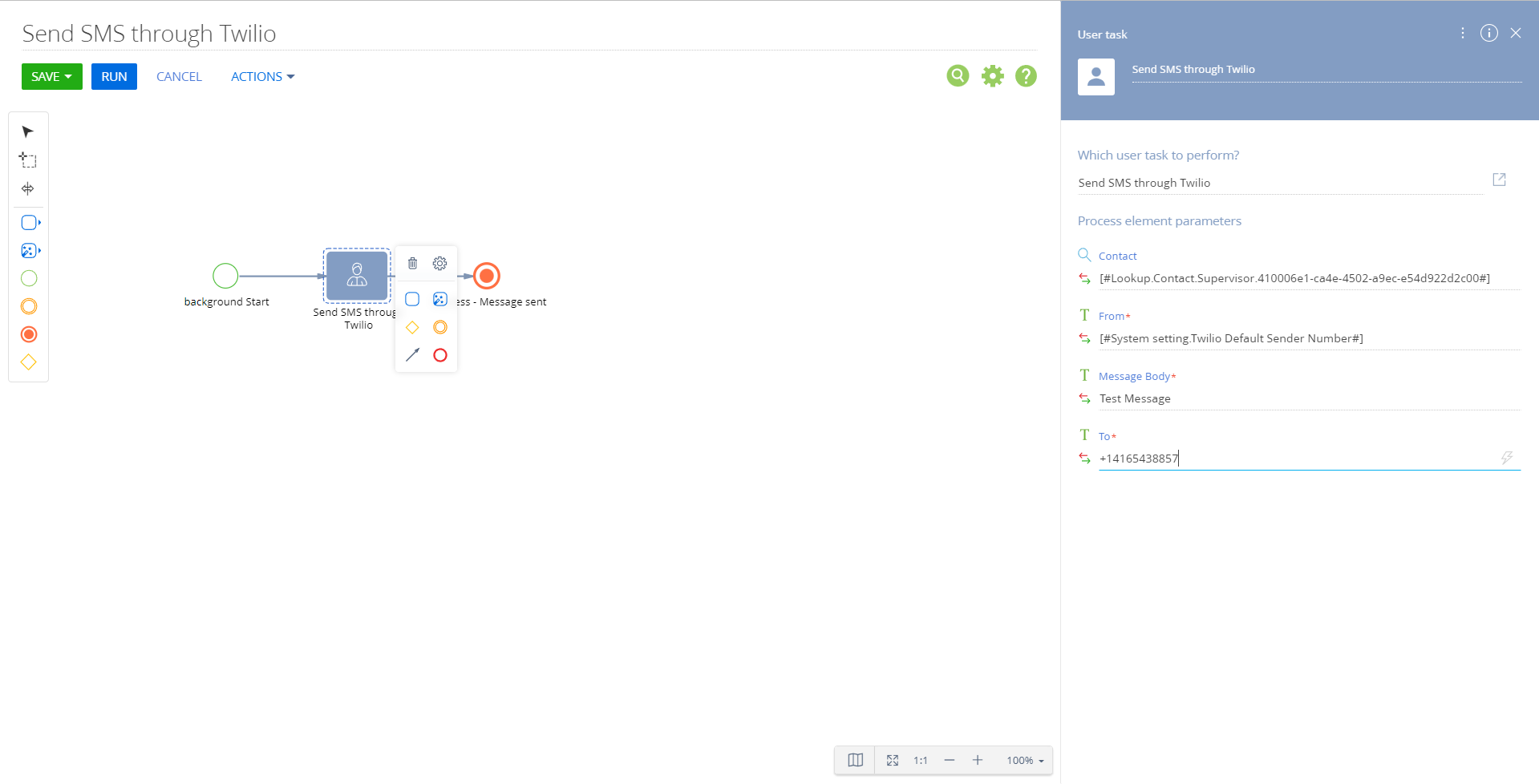Open the ACTIONS dropdown menu

[261, 76]
